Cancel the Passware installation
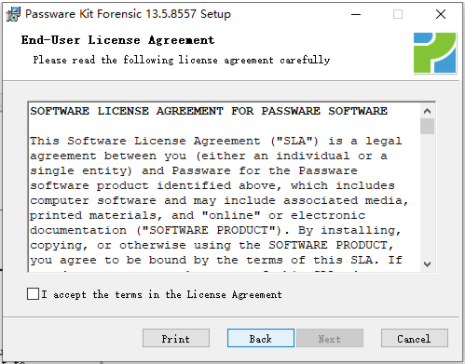465x364 pixels. [414, 339]
